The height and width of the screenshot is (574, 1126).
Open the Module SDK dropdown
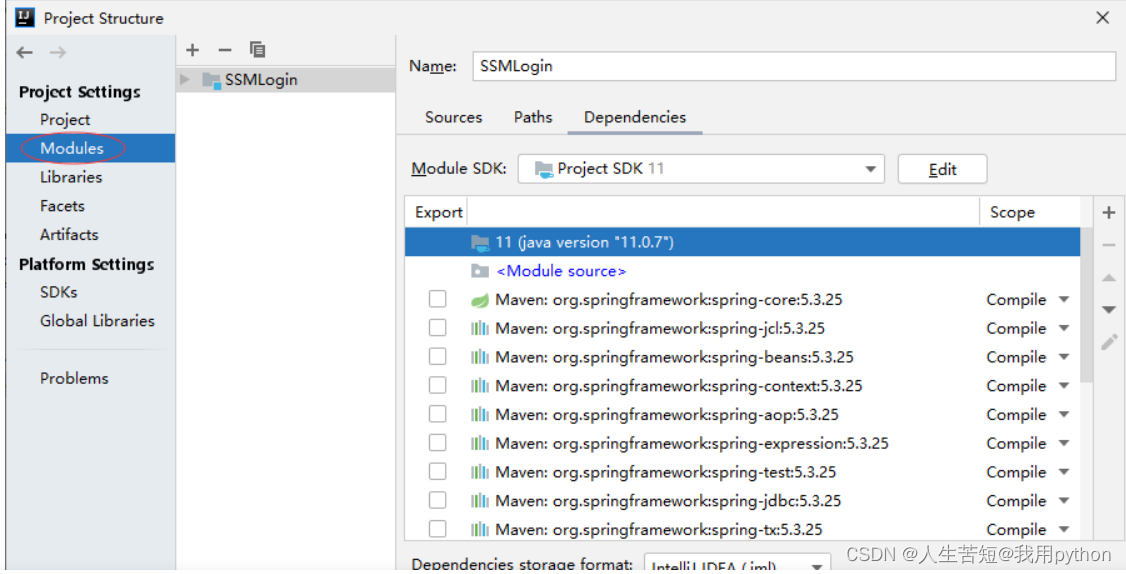[701, 169]
